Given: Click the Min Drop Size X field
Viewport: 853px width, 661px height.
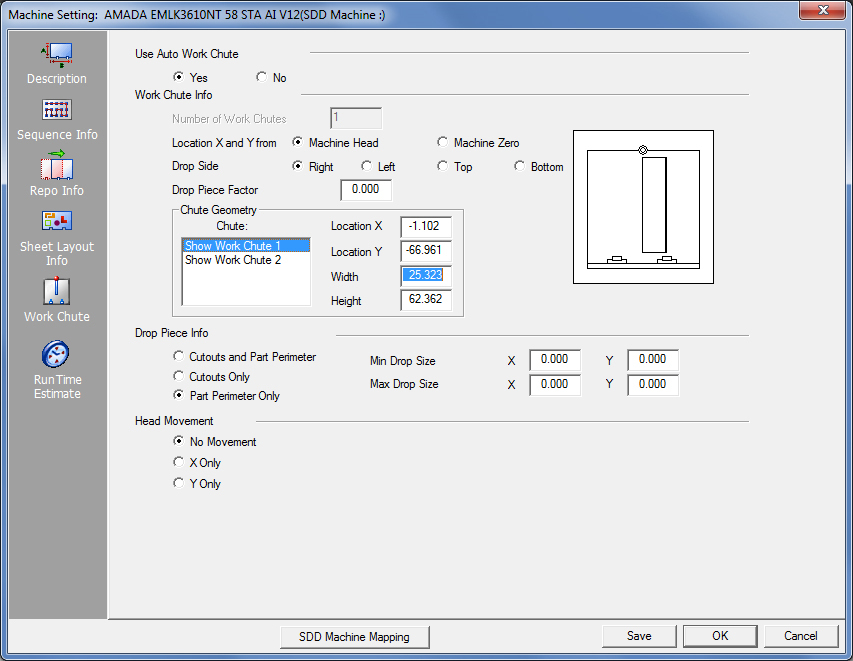Looking at the screenshot, I should tap(555, 360).
